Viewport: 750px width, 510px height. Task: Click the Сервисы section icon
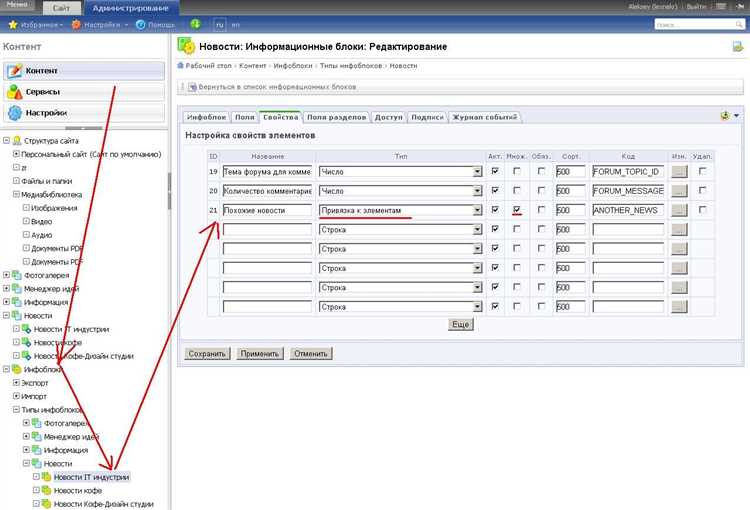[x=15, y=92]
